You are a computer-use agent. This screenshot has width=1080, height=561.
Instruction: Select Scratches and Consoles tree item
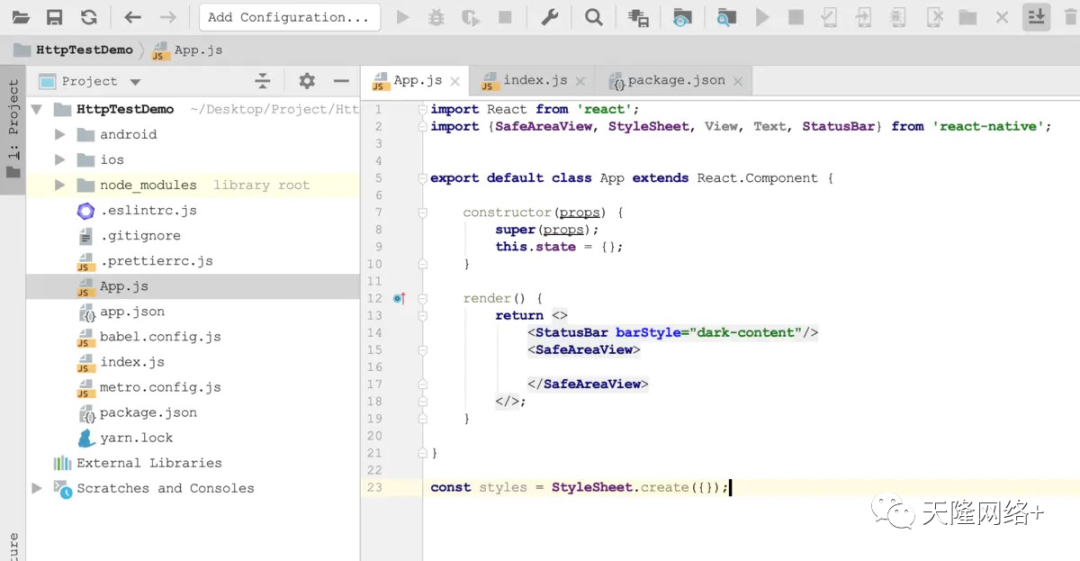click(x=165, y=488)
